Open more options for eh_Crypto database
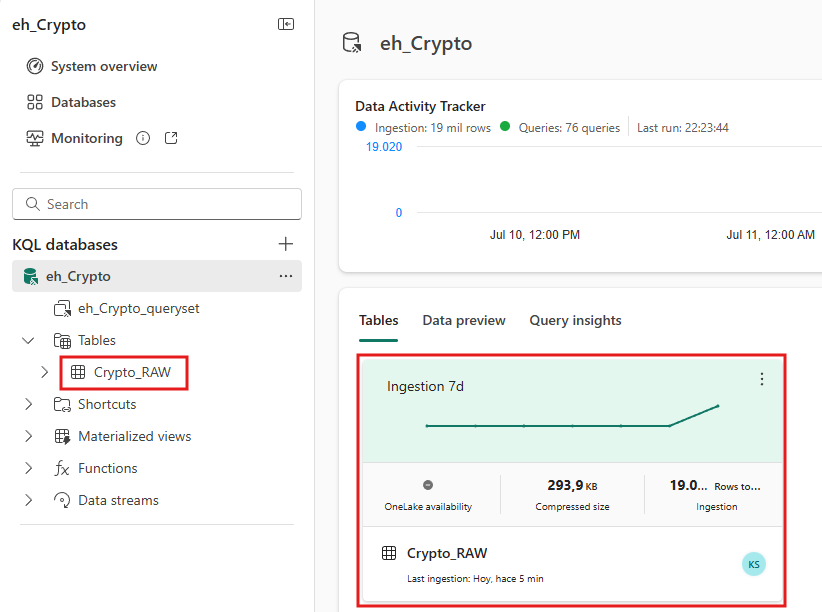This screenshot has width=822, height=612. click(286, 276)
